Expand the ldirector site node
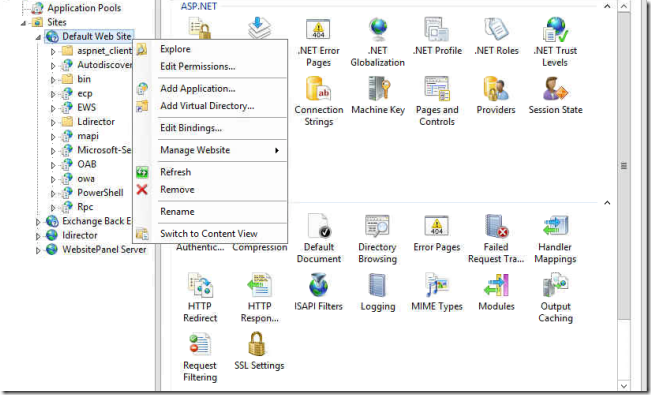The image size is (651, 395). pos(38,236)
